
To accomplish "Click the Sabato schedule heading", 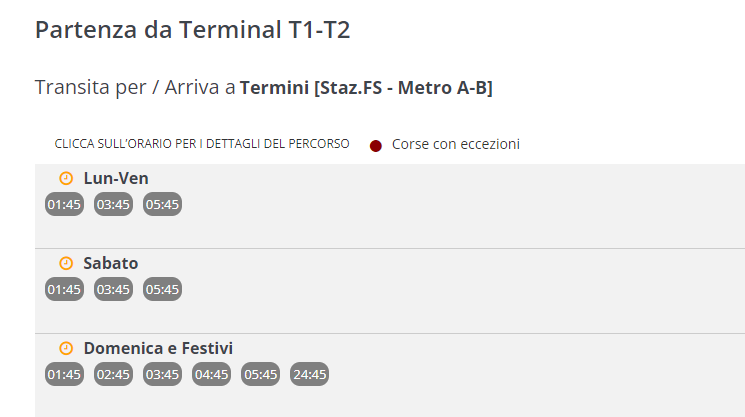I will (x=110, y=263).
